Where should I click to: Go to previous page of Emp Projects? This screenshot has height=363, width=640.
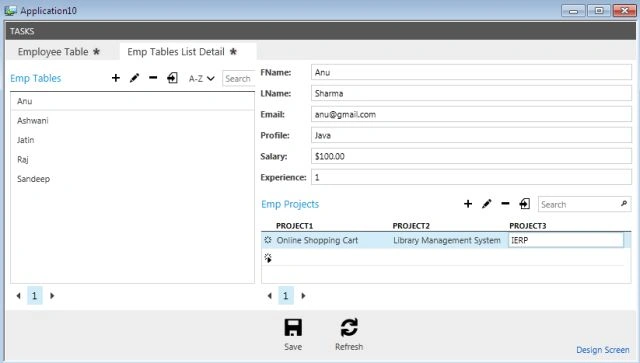269,296
